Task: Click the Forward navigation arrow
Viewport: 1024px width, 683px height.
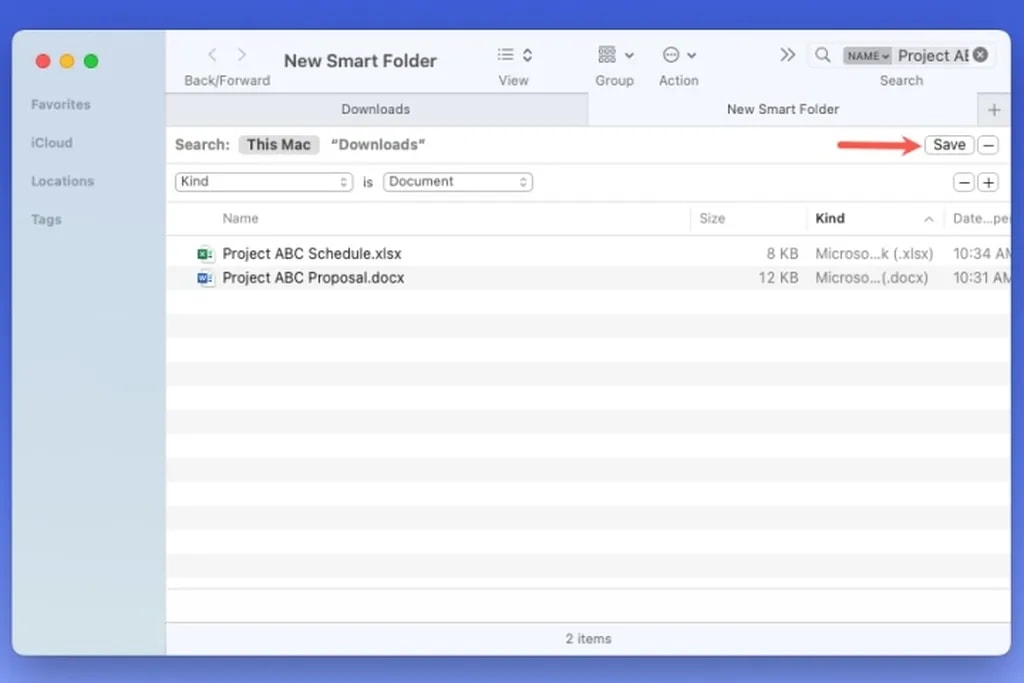Action: (x=243, y=55)
